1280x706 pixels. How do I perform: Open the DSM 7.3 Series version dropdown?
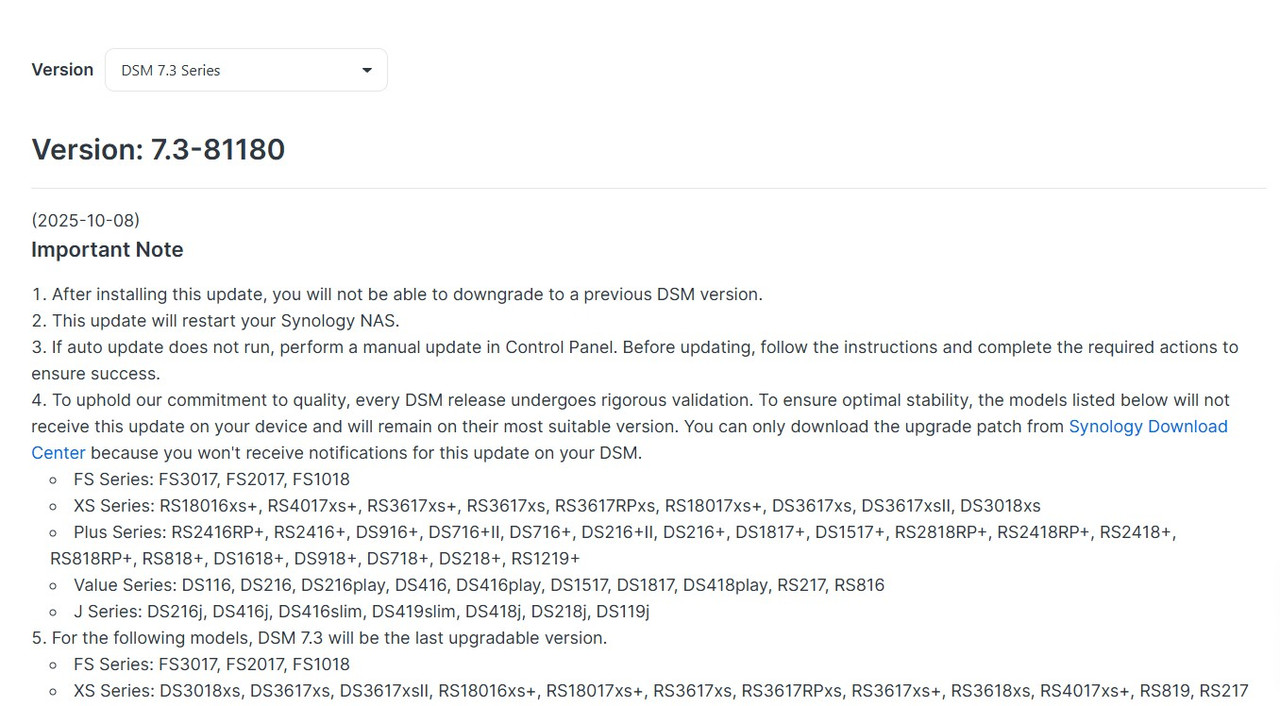point(246,70)
